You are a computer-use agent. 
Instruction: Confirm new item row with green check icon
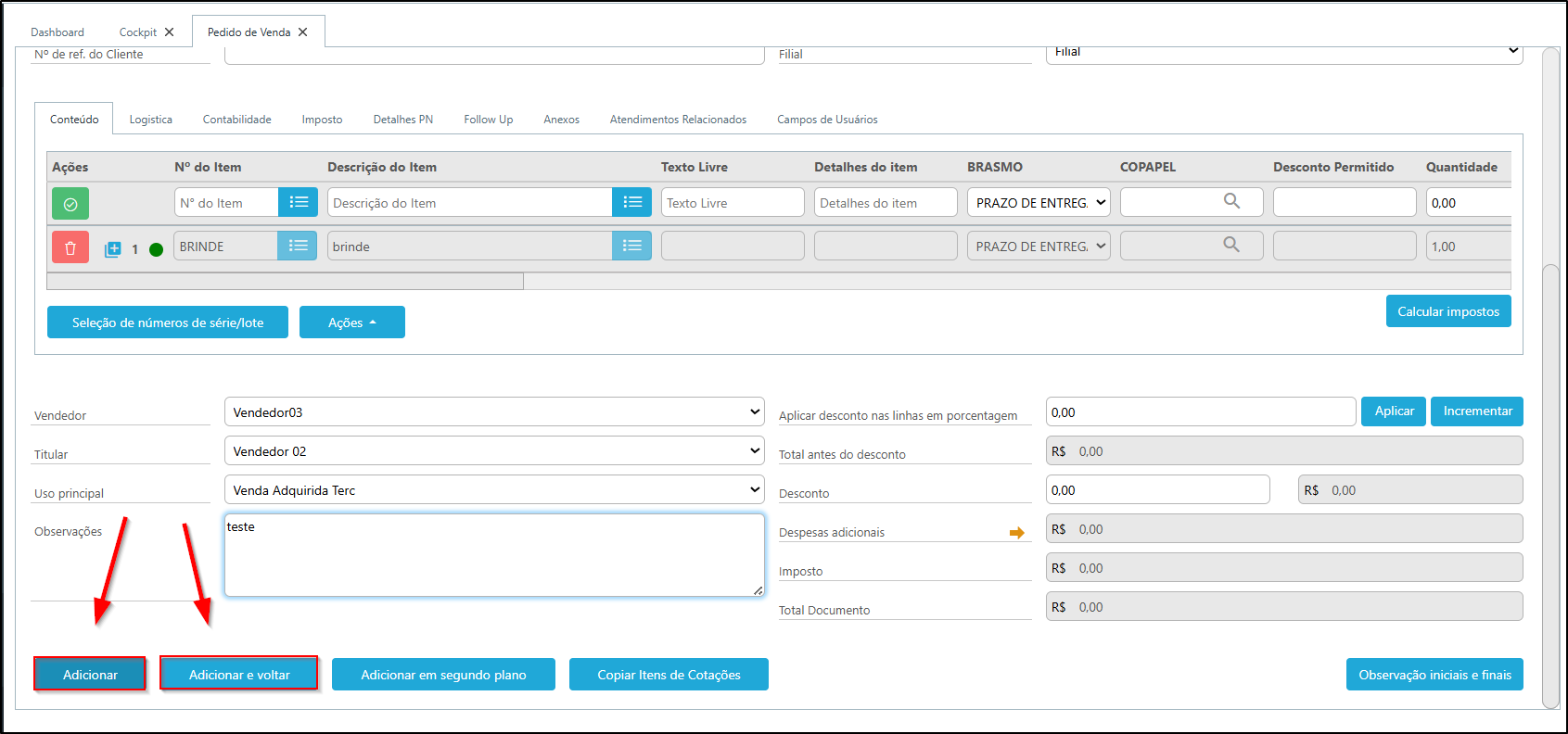click(70, 204)
